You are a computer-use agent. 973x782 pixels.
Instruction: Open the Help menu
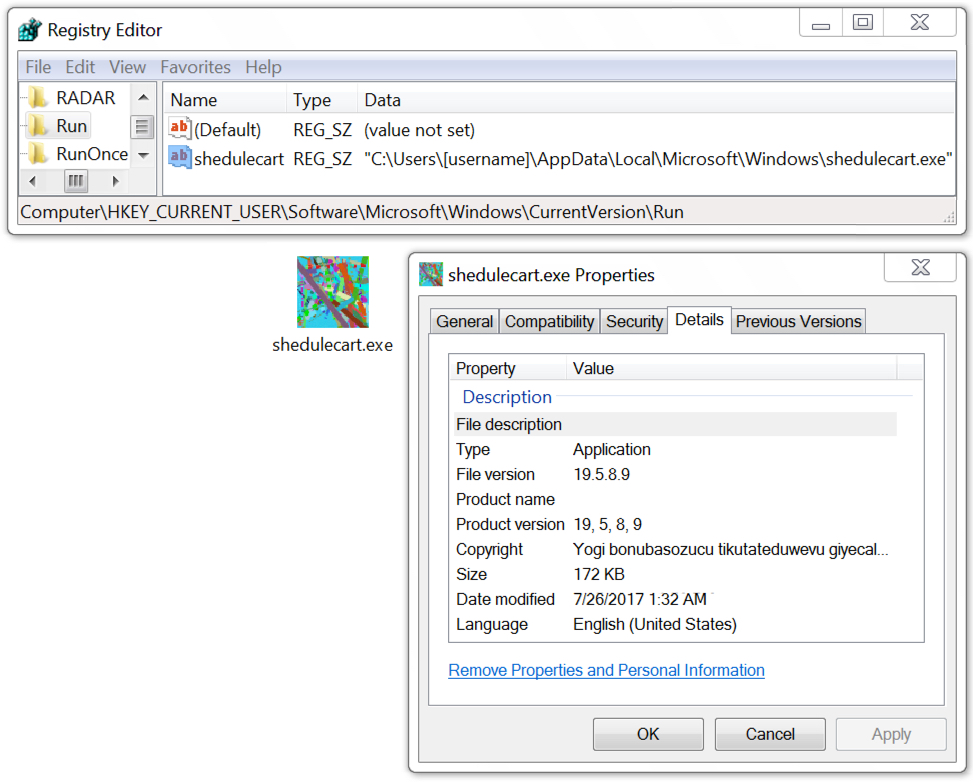click(263, 67)
